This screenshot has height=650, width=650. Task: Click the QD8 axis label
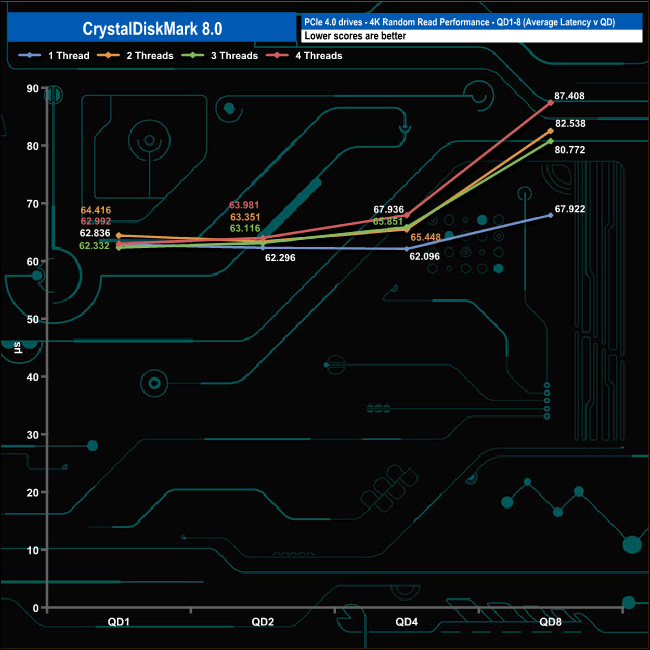(x=551, y=621)
